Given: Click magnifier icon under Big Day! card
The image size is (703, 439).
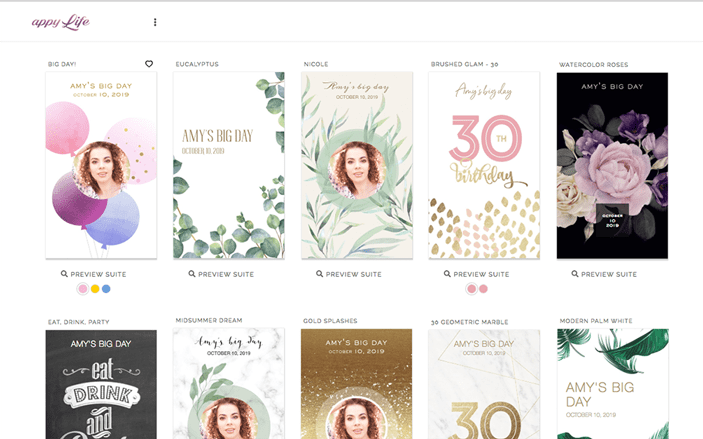Looking at the screenshot, I should 64,274.
